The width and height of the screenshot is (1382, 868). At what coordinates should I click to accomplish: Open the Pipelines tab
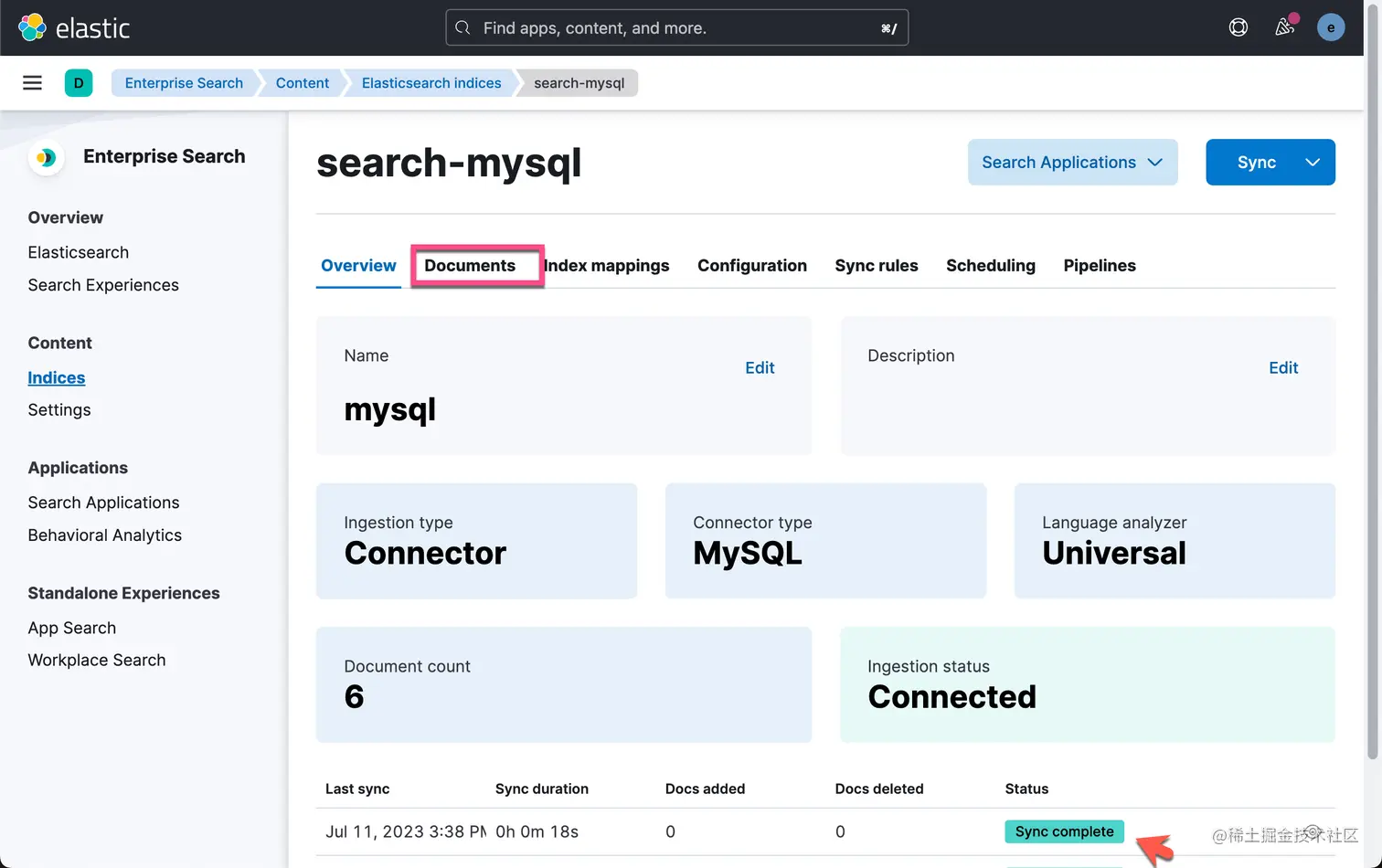tap(1100, 266)
